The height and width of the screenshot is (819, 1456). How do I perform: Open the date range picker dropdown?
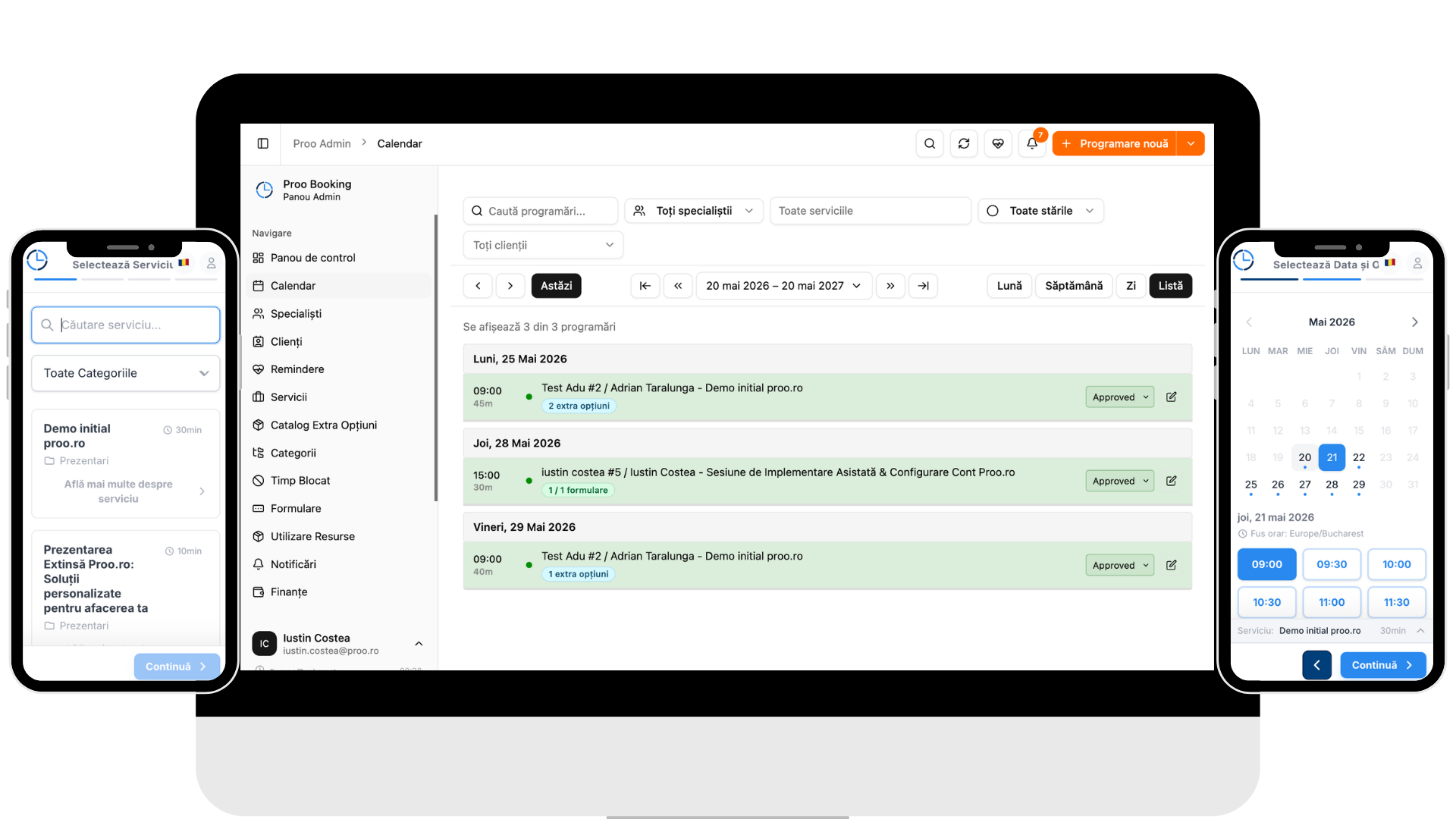[784, 286]
